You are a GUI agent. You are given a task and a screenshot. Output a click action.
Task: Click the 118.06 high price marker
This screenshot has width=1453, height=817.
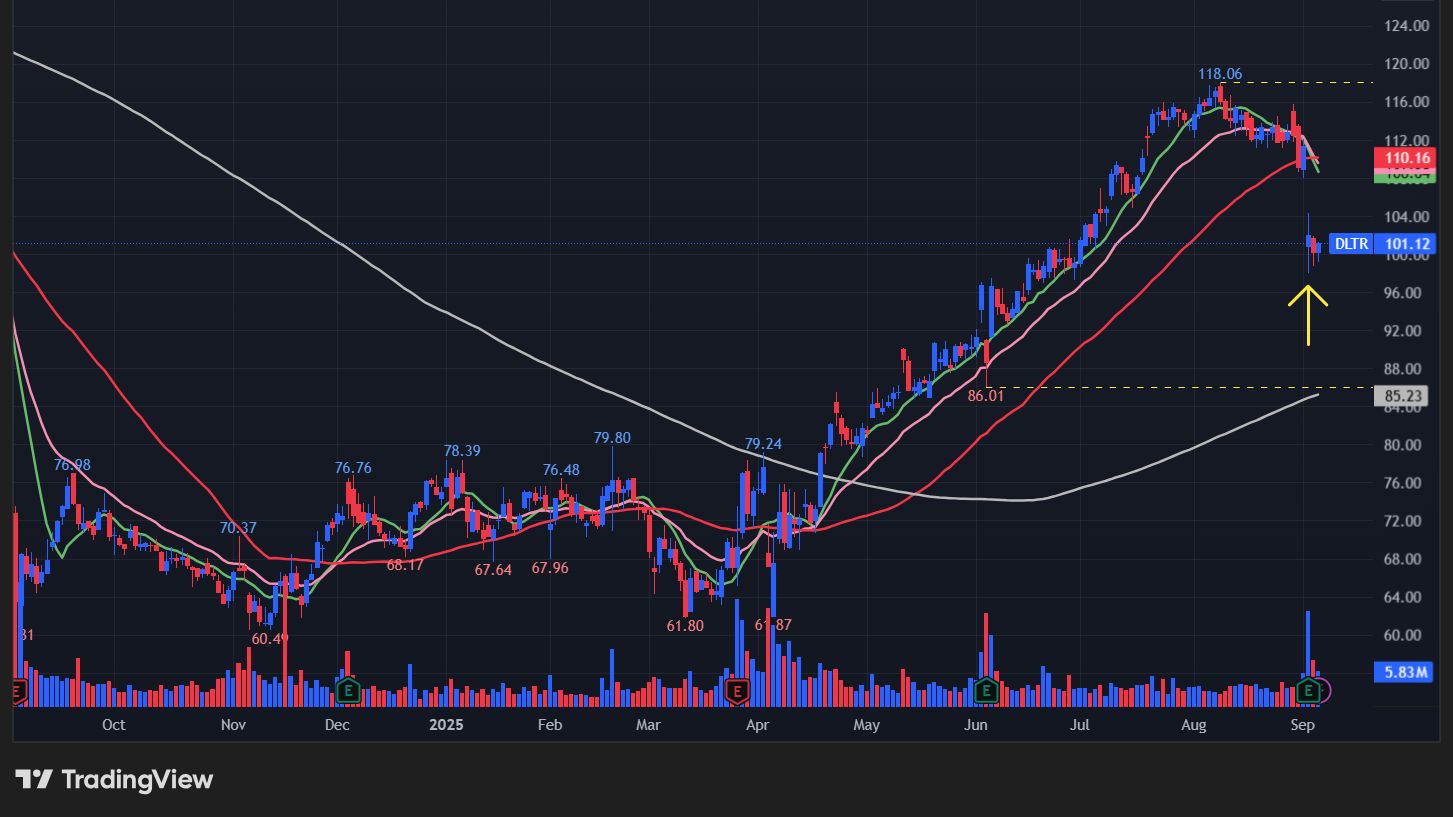pyautogui.click(x=1220, y=74)
